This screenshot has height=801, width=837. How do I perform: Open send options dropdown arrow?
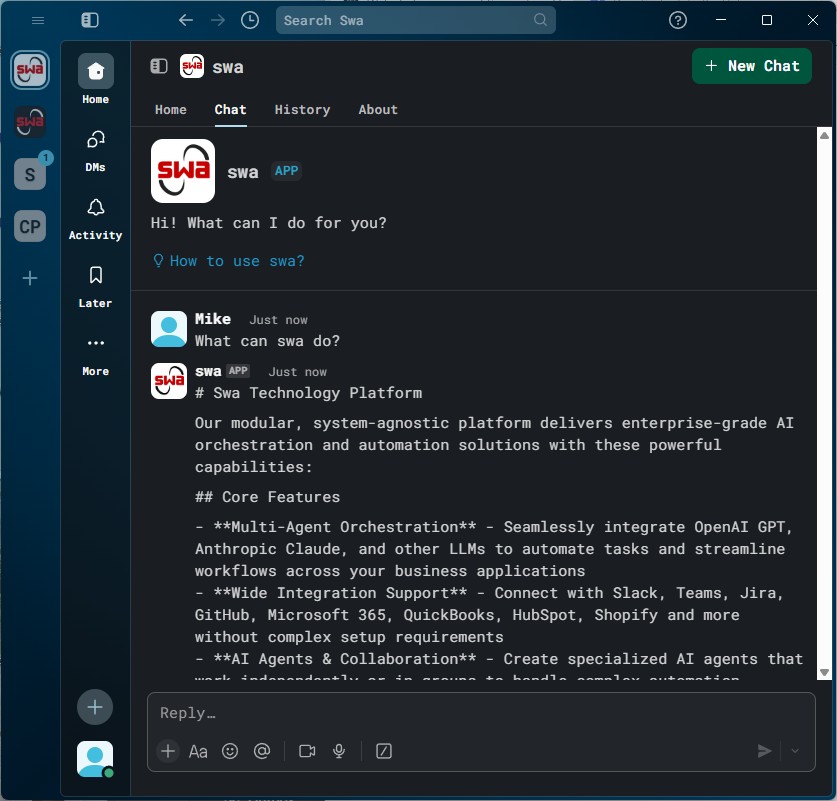coord(795,751)
